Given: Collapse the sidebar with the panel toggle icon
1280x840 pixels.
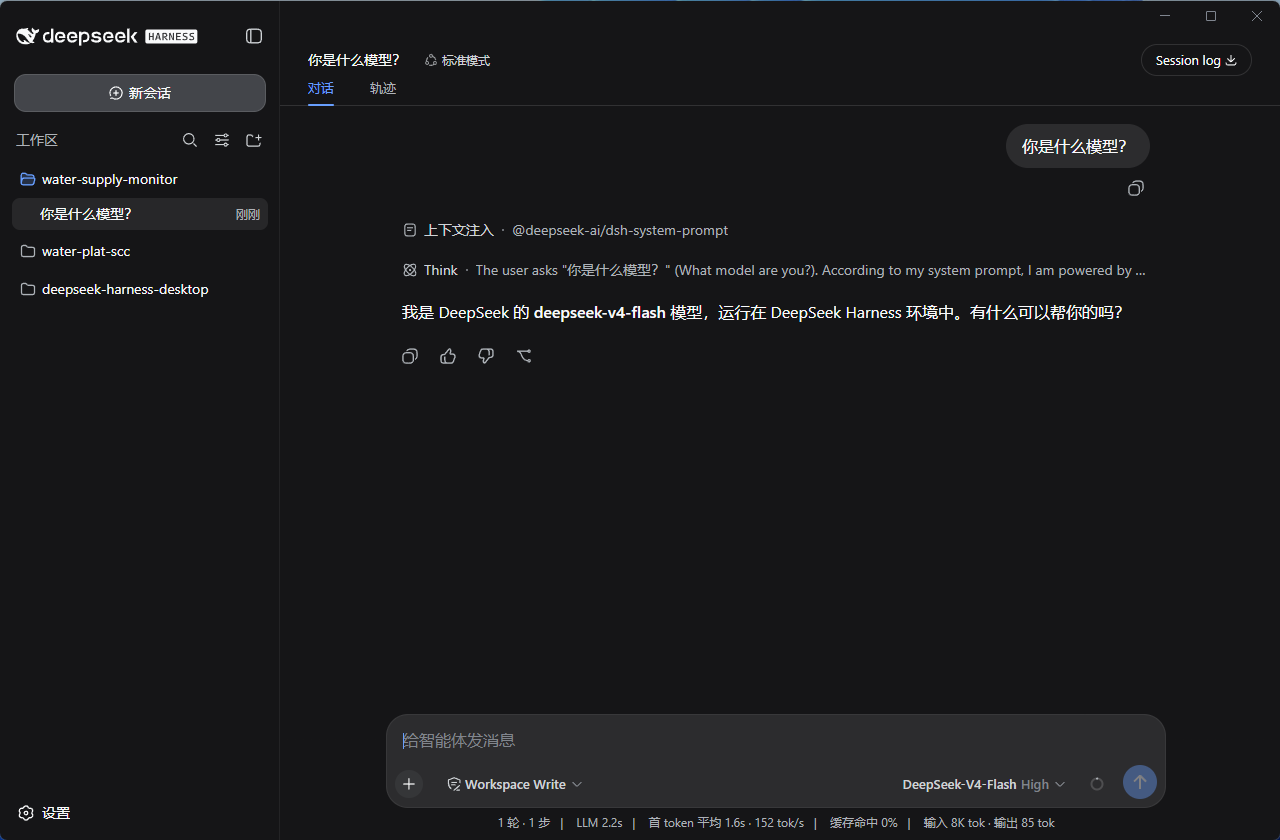Looking at the screenshot, I should tap(254, 36).
